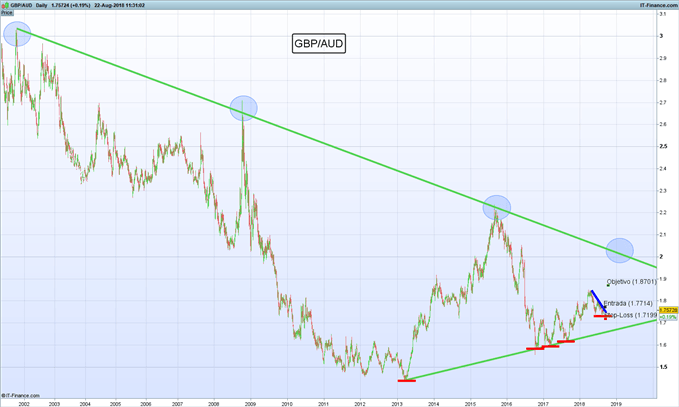Image resolution: width=679 pixels, height=407 pixels.
Task: Click the "3" level on the price axis
Action: (x=661, y=36)
